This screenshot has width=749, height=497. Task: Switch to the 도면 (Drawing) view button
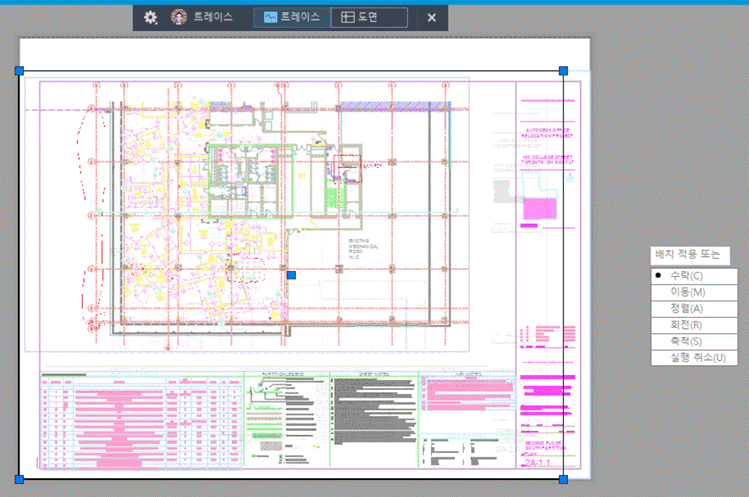(x=369, y=18)
